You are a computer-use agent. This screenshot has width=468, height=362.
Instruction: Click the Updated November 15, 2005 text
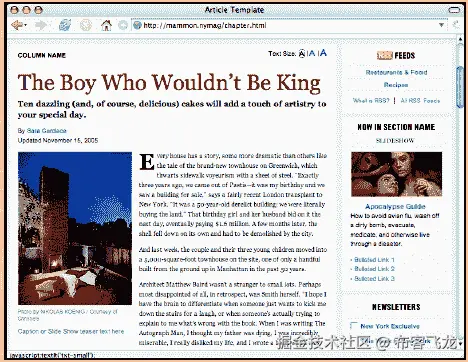point(58,140)
